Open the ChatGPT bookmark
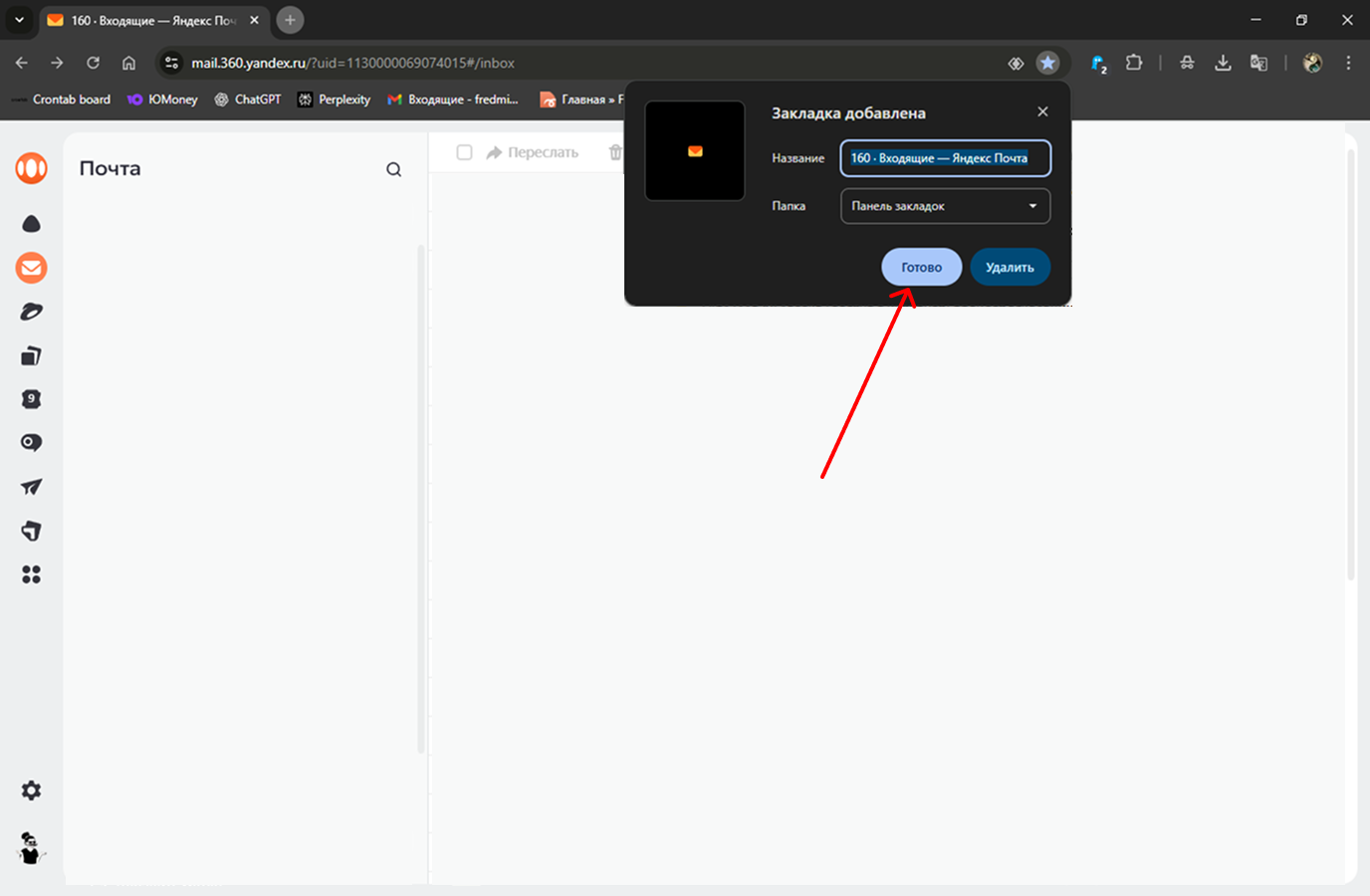The height and width of the screenshot is (896, 1370). pyautogui.click(x=248, y=100)
